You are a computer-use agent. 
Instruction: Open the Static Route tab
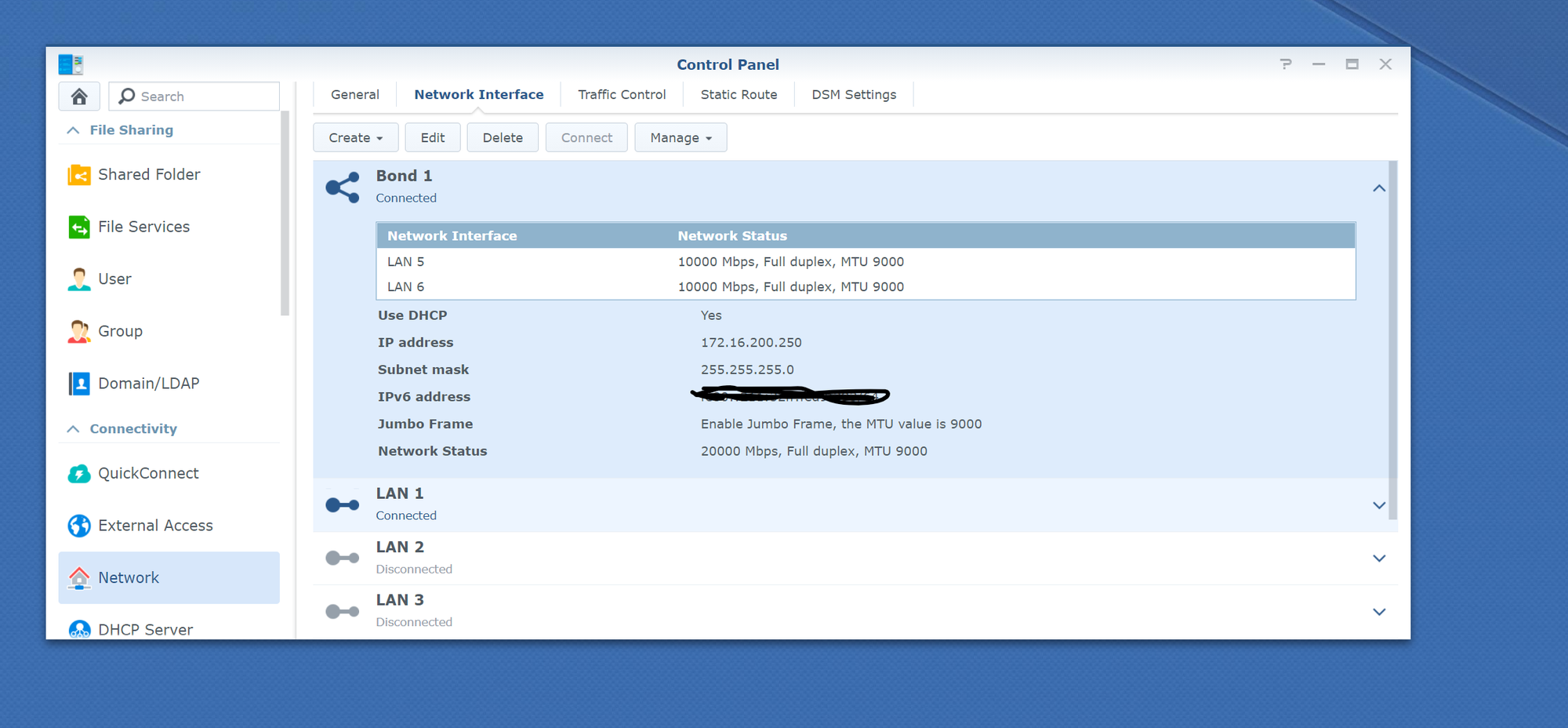(x=738, y=94)
